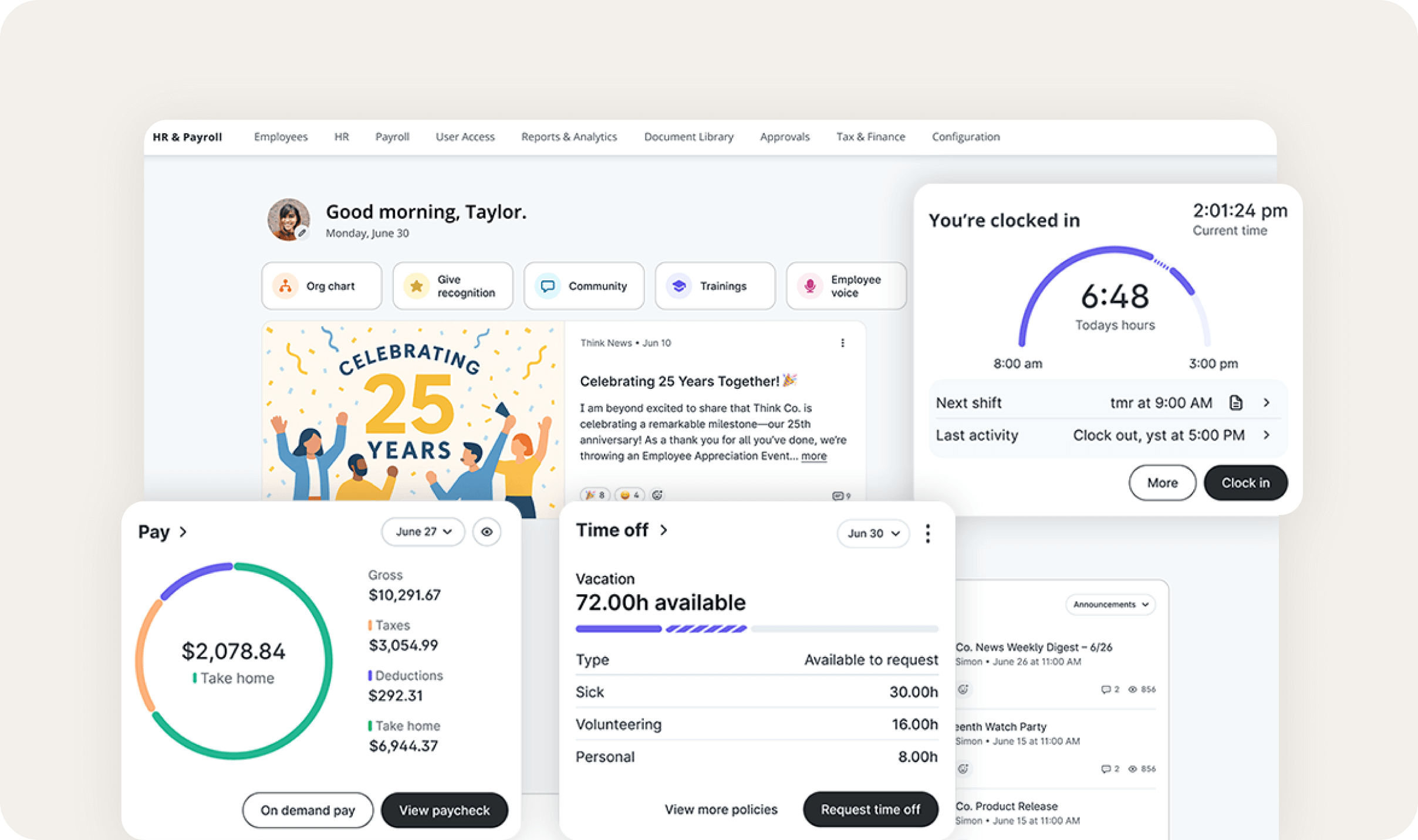This screenshot has width=1418, height=840.
Task: Click the Employee voice microphone icon
Action: click(x=810, y=286)
